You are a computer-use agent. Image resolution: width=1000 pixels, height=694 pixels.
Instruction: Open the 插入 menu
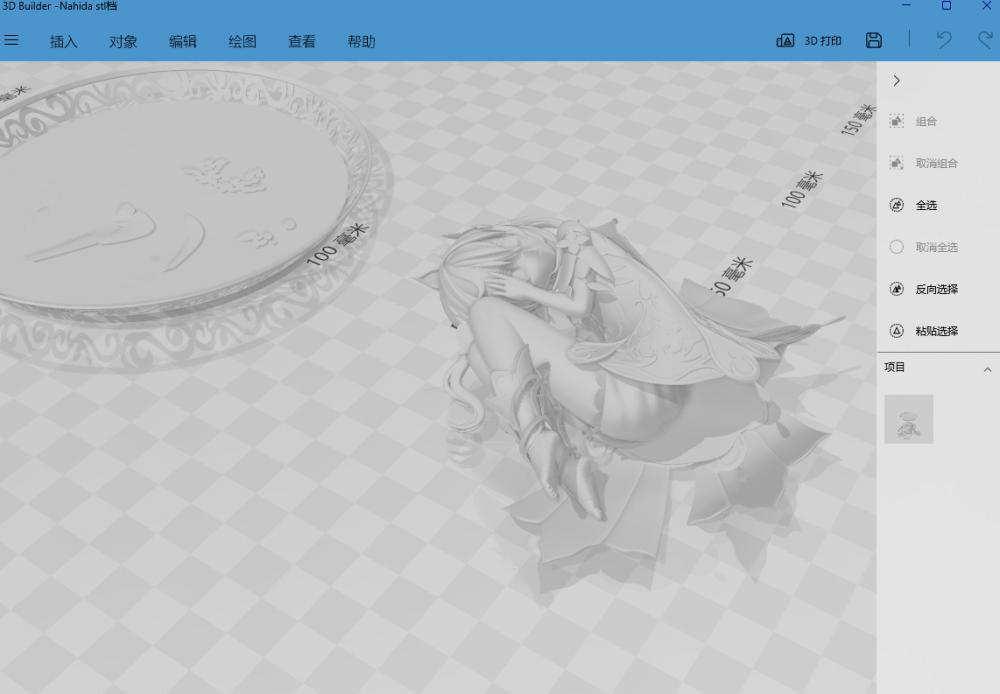tap(63, 41)
